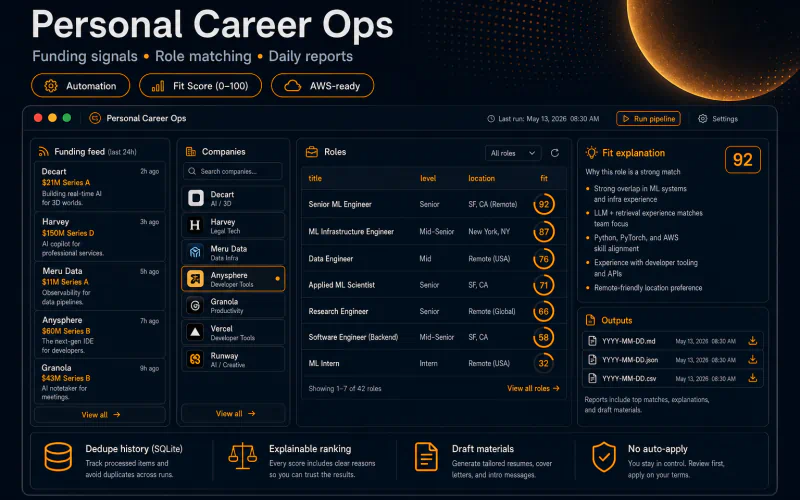Click the YYYY-MM-DD.csv file icon

point(592,378)
